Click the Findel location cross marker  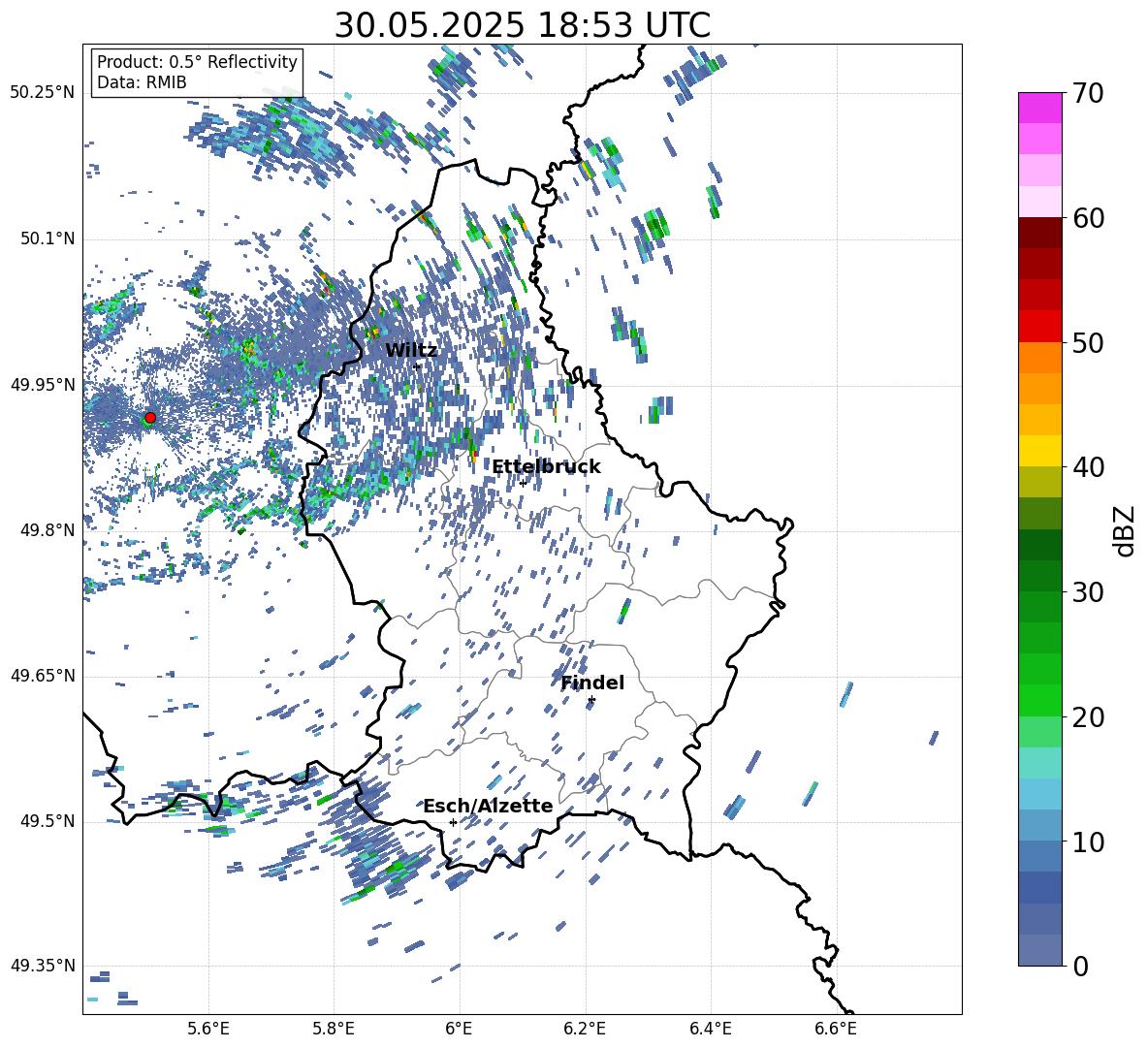click(x=591, y=700)
